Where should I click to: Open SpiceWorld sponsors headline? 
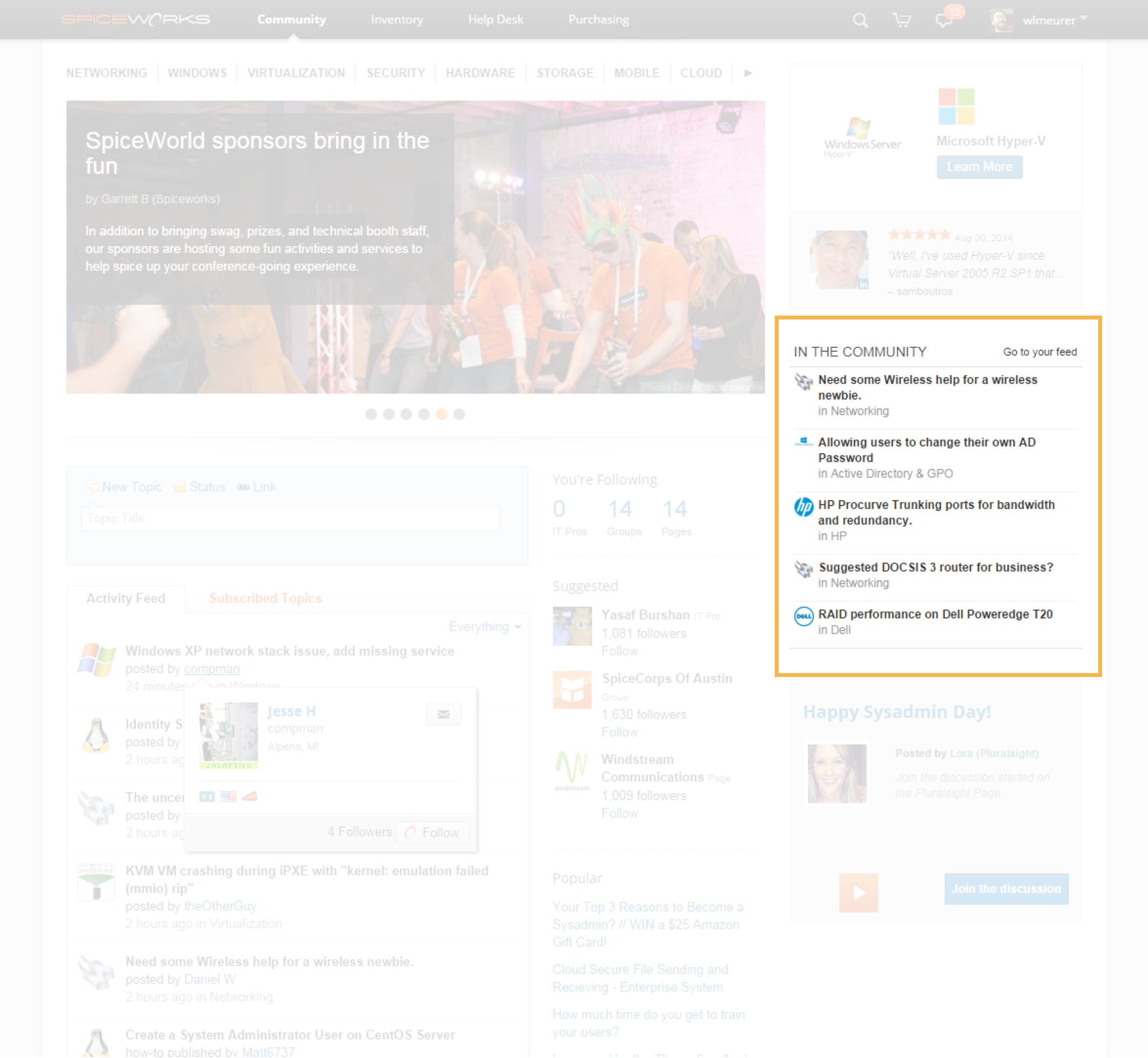point(257,153)
